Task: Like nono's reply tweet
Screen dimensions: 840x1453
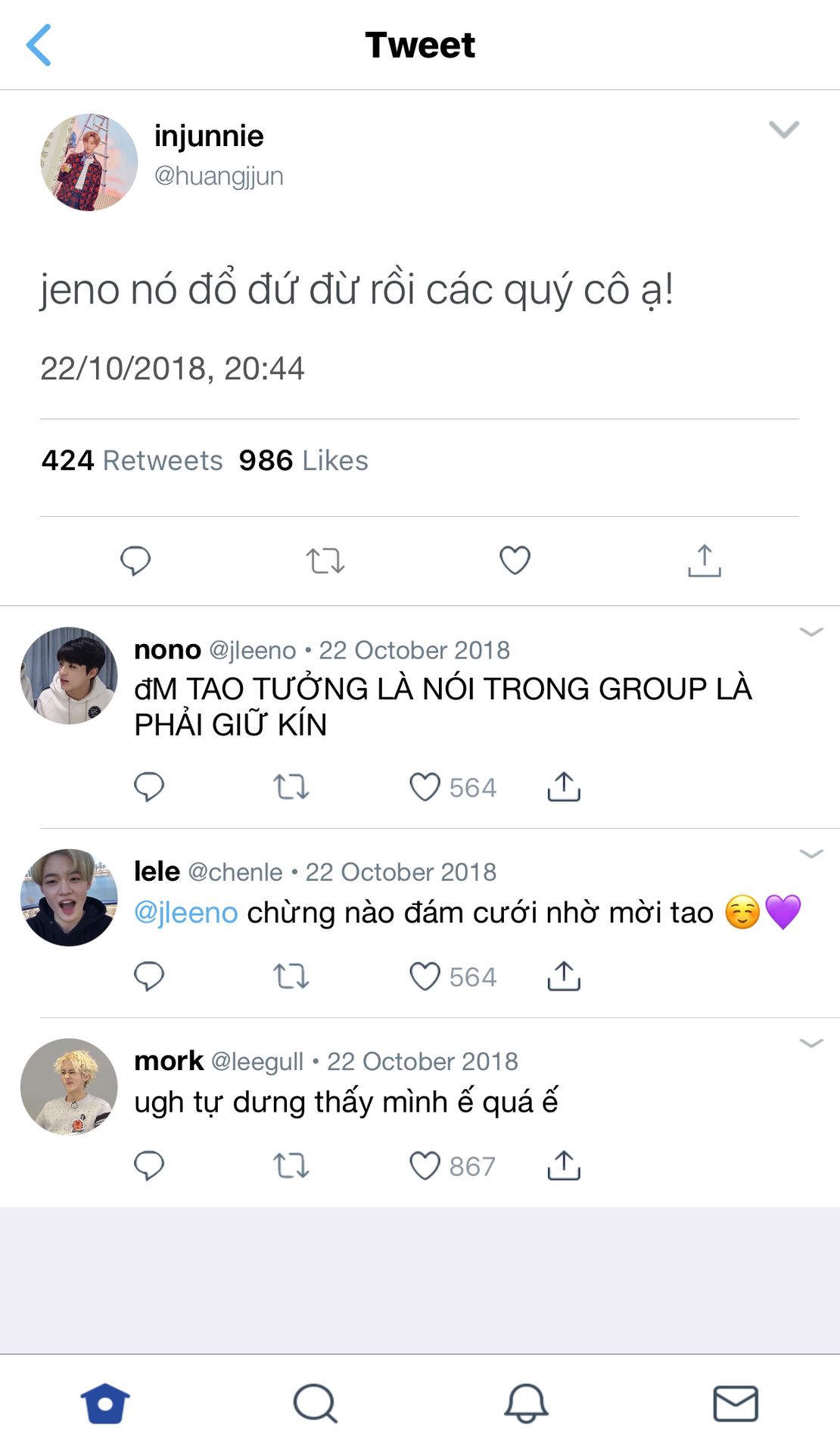Action: pyautogui.click(x=425, y=787)
